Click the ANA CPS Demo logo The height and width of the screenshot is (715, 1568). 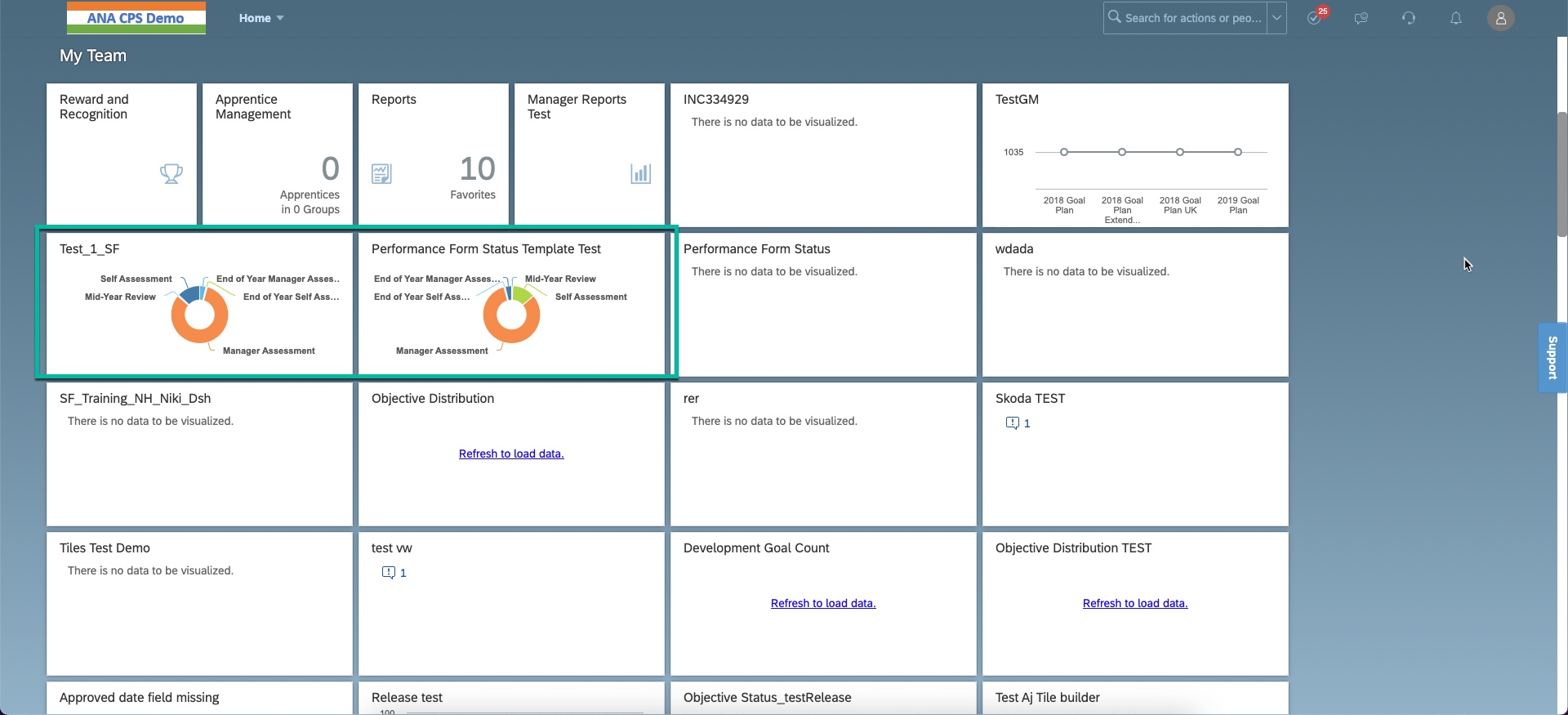click(x=136, y=18)
